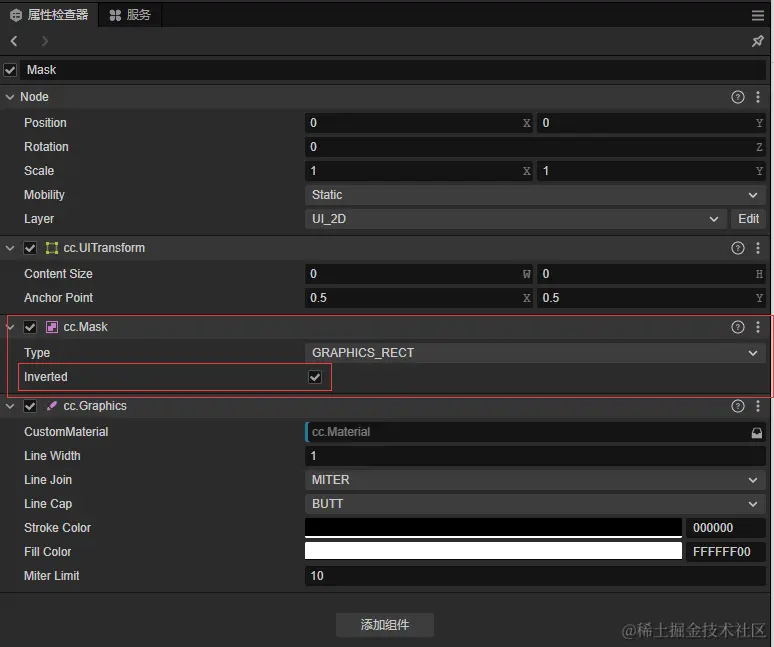This screenshot has height=647, width=774.
Task: Click the cc.Mask component icon
Action: 51,327
